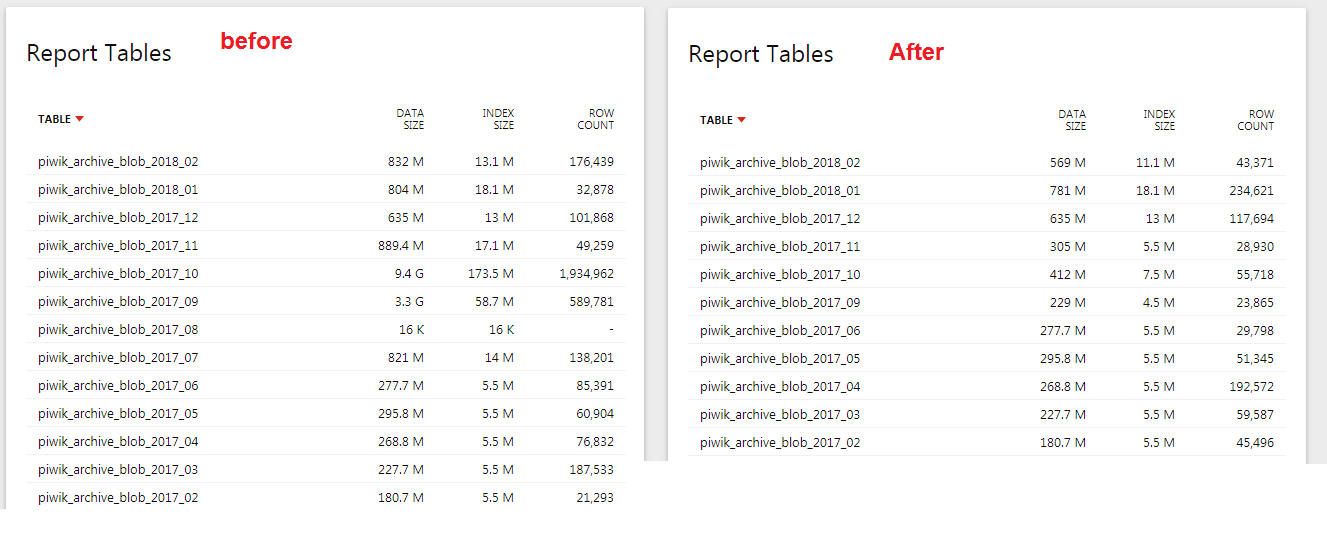This screenshot has height=534, width=1327.
Task: Click piwik_archive_blob_2018_02 in the row with 43,371
Action: 780,162
